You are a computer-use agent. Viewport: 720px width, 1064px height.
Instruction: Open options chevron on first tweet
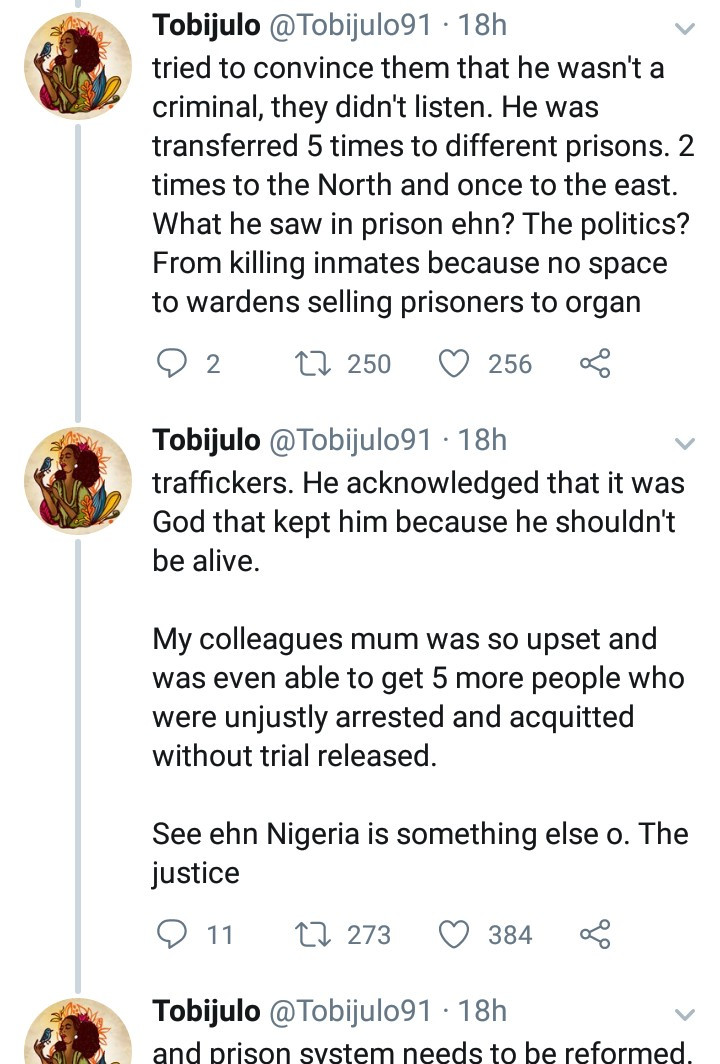point(685,29)
